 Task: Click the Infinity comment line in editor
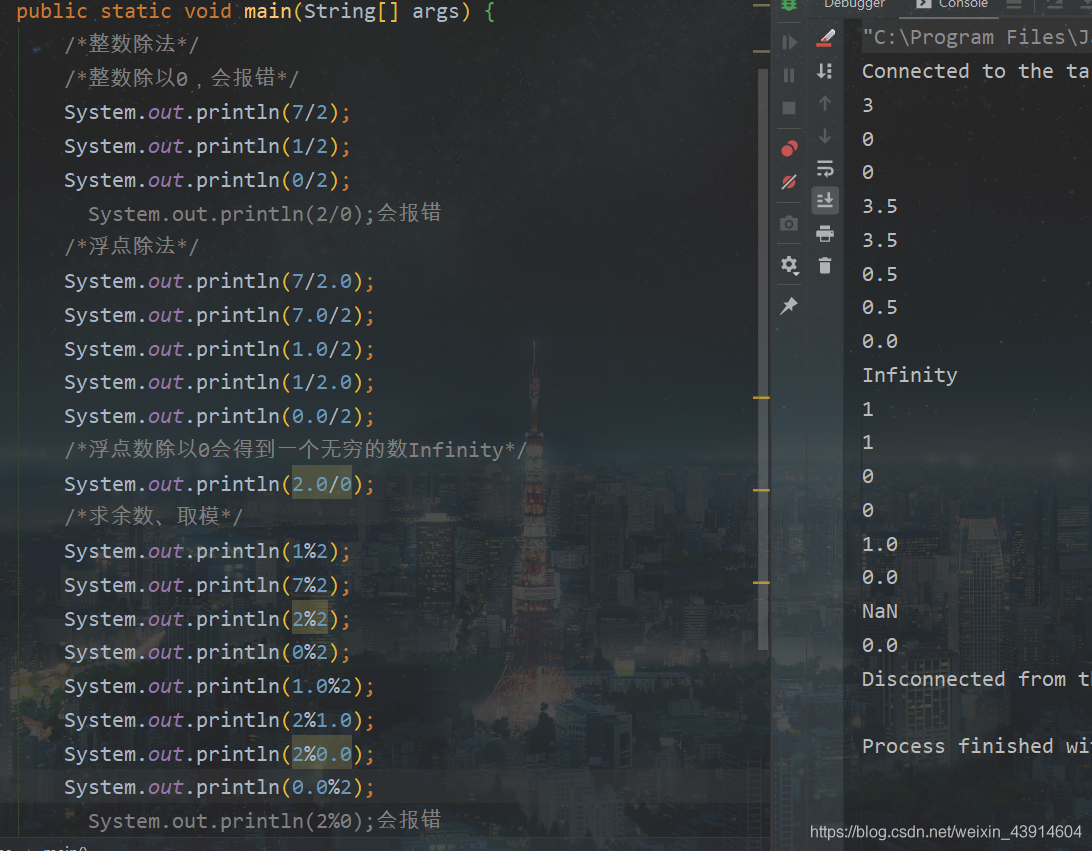[295, 449]
